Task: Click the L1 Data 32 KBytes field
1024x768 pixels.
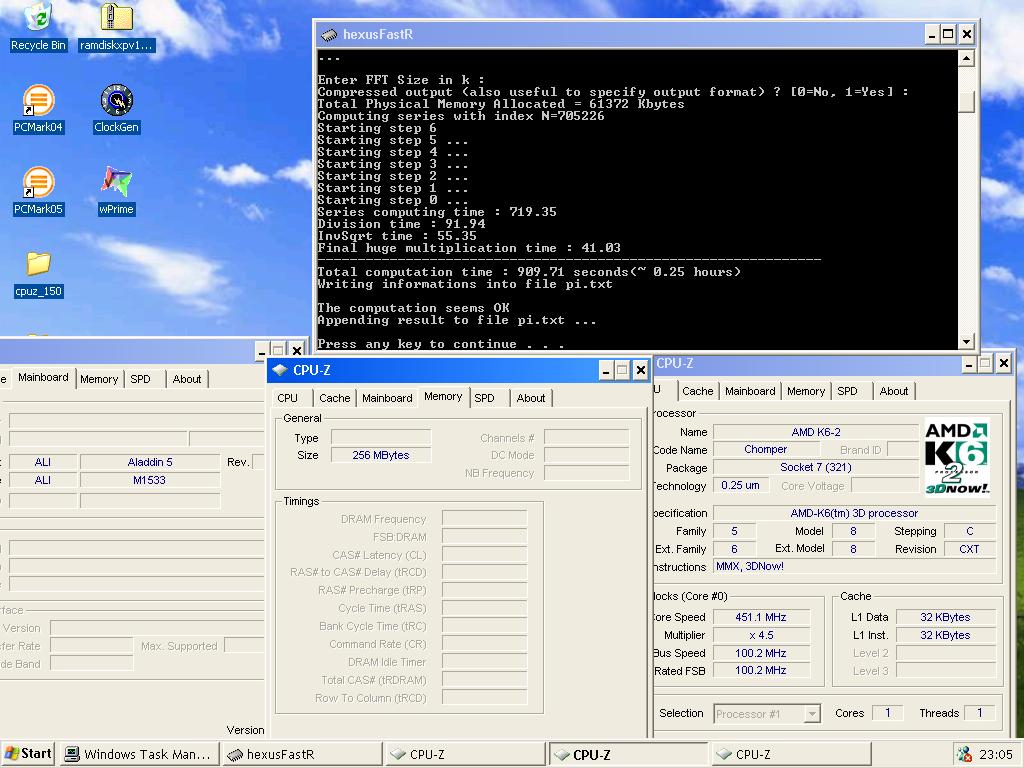Action: 945,617
